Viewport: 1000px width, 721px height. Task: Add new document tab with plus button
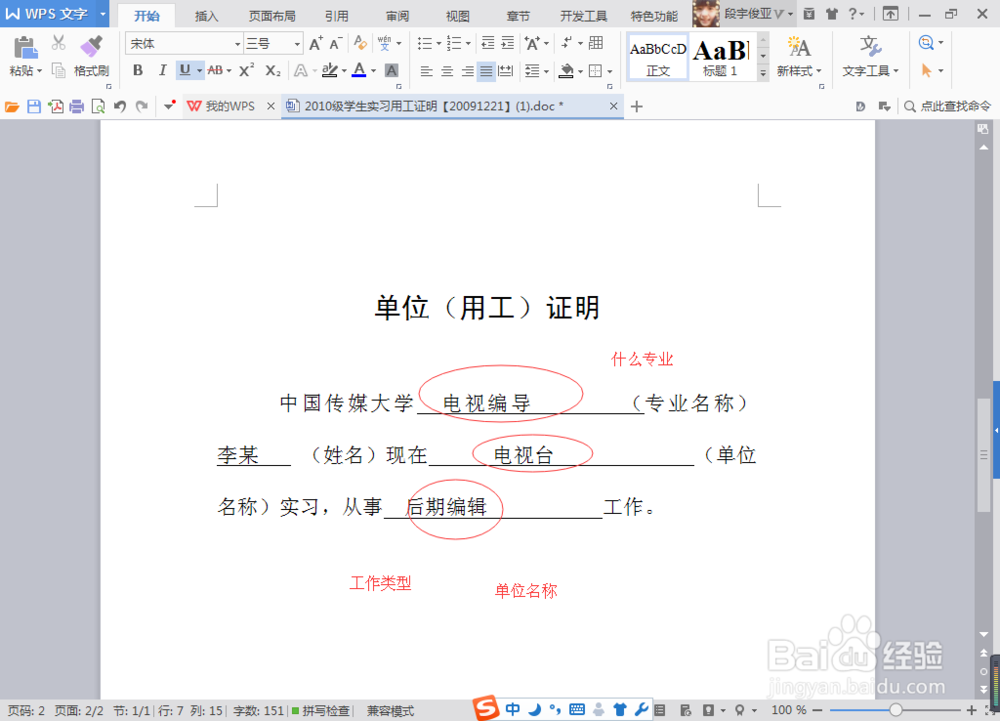coord(636,106)
